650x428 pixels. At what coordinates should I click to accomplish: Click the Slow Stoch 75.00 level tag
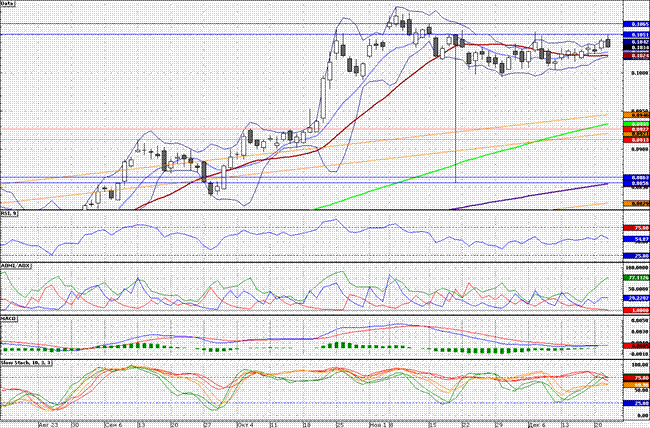tap(636, 378)
